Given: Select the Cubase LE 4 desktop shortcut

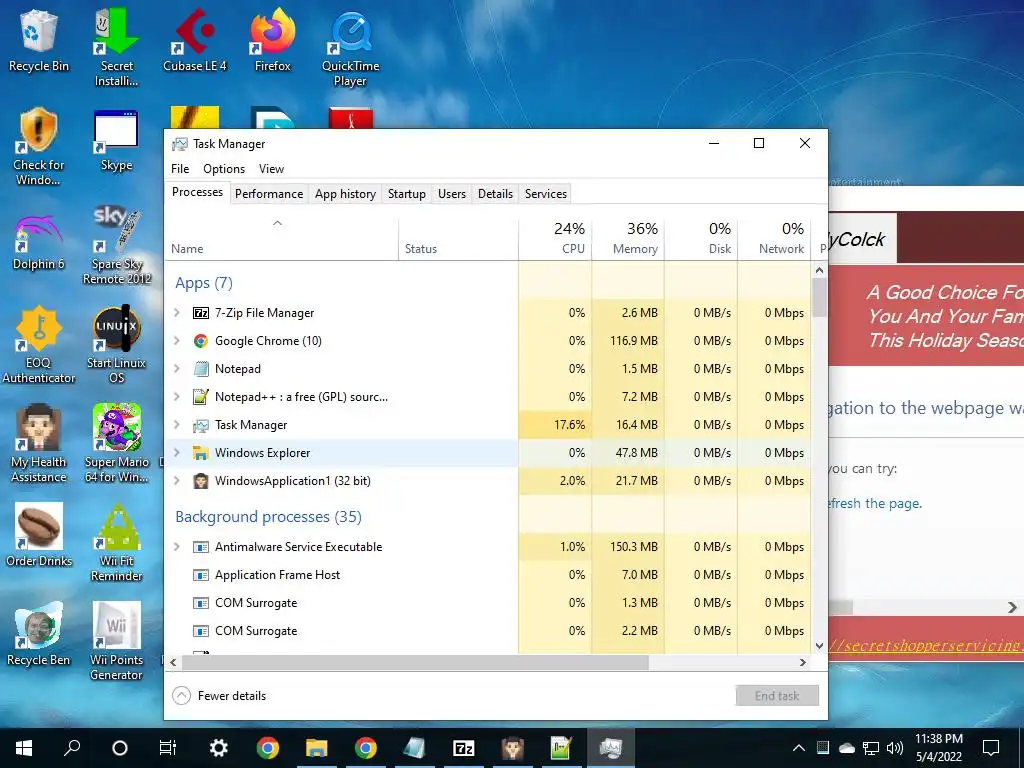Looking at the screenshot, I should (195, 40).
